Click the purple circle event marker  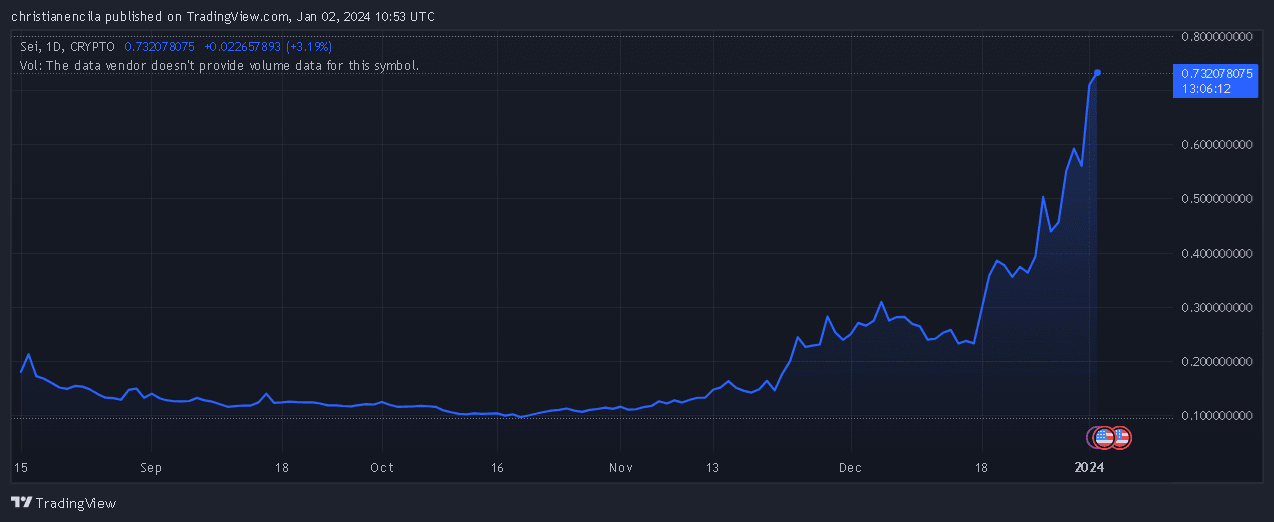[1094, 437]
